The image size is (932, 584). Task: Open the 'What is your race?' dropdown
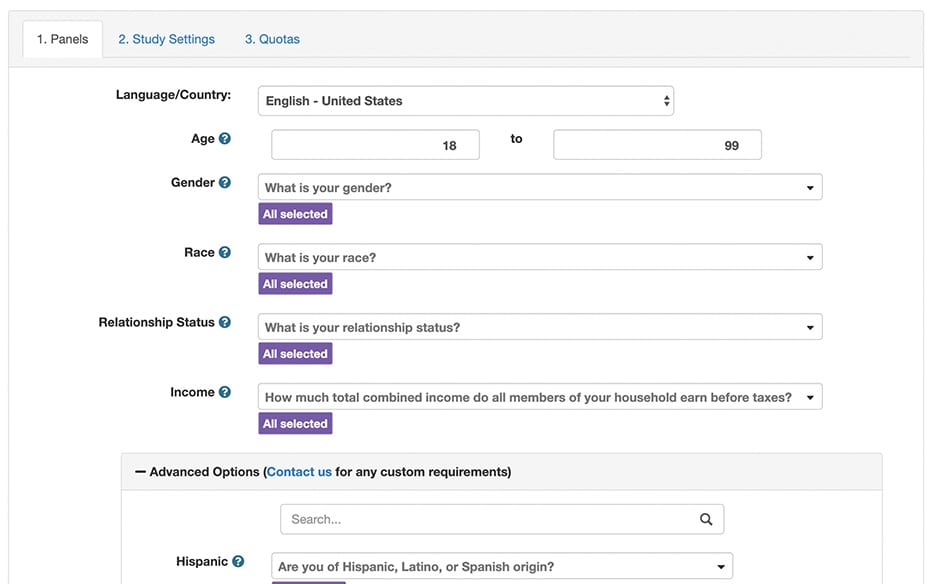pyautogui.click(x=540, y=258)
